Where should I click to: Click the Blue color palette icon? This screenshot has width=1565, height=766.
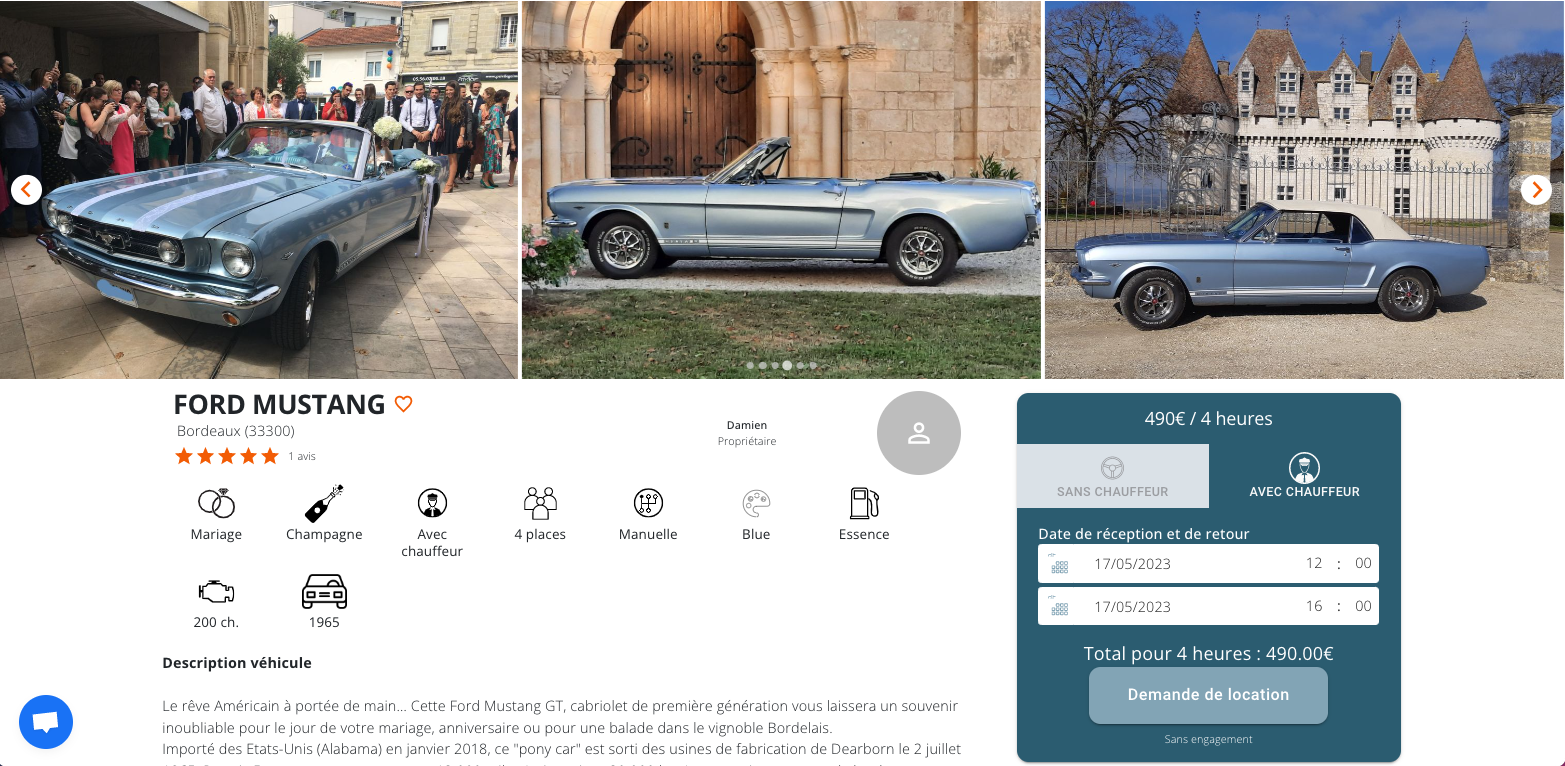[756, 503]
